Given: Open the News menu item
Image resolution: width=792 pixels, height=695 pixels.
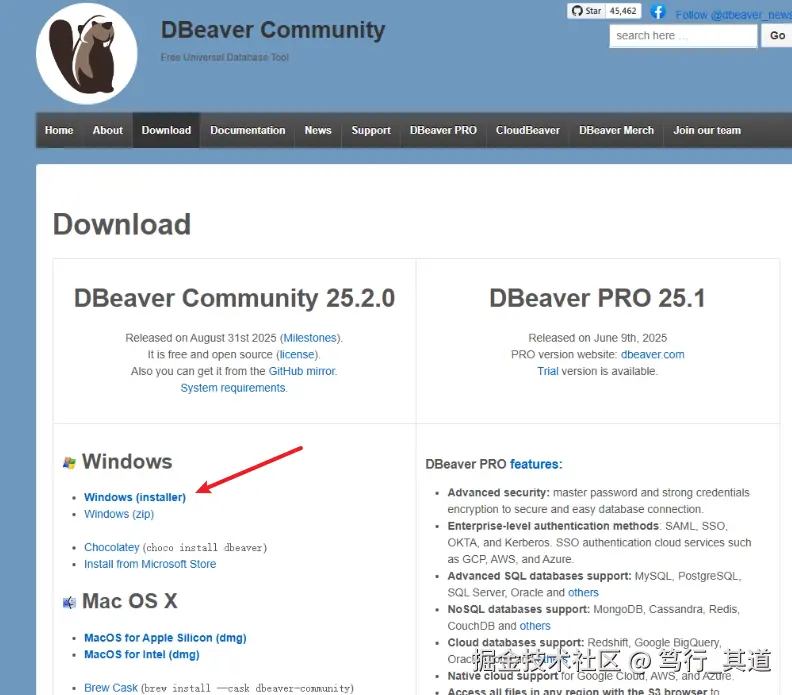Looking at the screenshot, I should (x=318, y=130).
